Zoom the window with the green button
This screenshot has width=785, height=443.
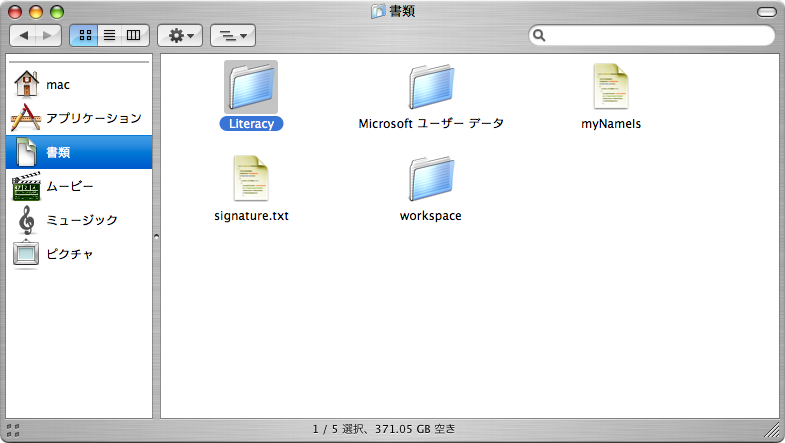click(x=57, y=12)
